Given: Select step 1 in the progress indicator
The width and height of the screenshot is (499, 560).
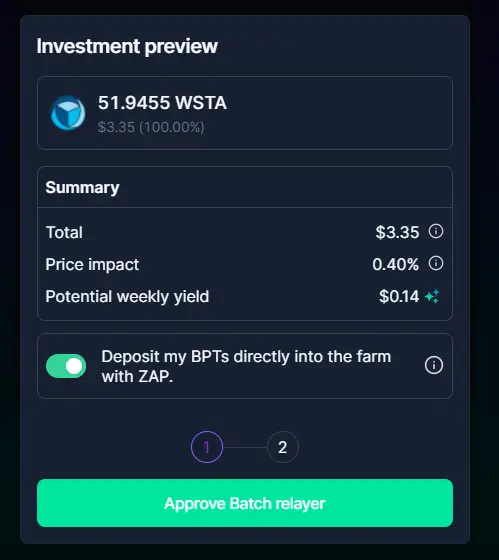Looking at the screenshot, I should click(207, 447).
